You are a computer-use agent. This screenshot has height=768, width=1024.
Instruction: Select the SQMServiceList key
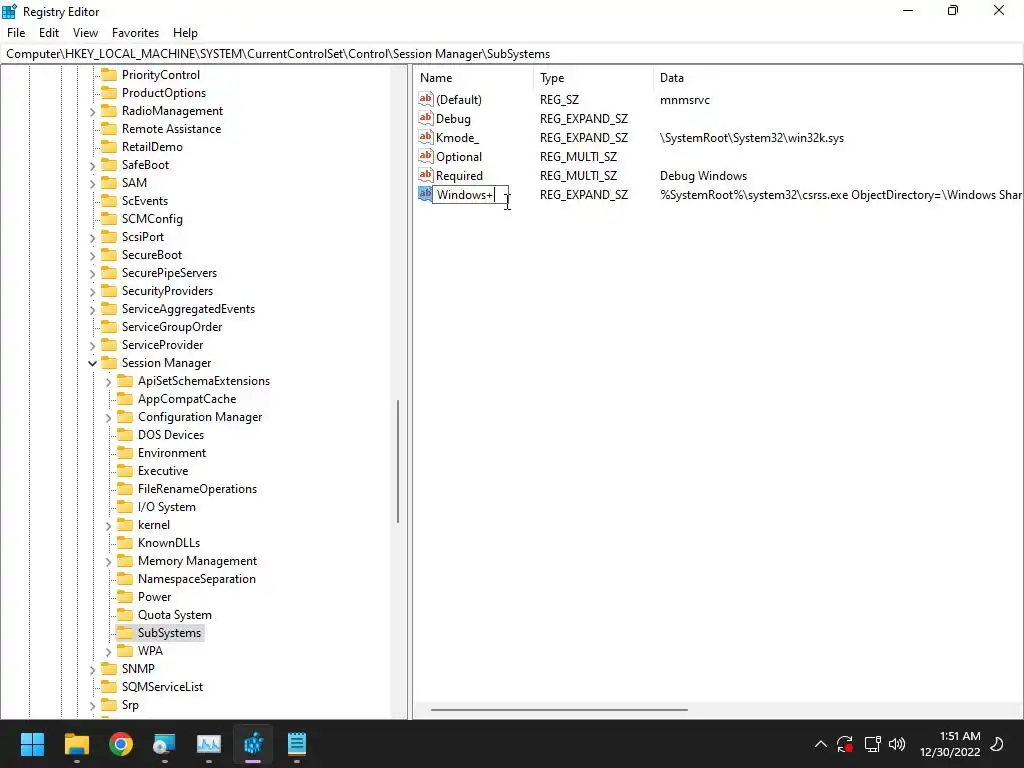tap(162, 686)
